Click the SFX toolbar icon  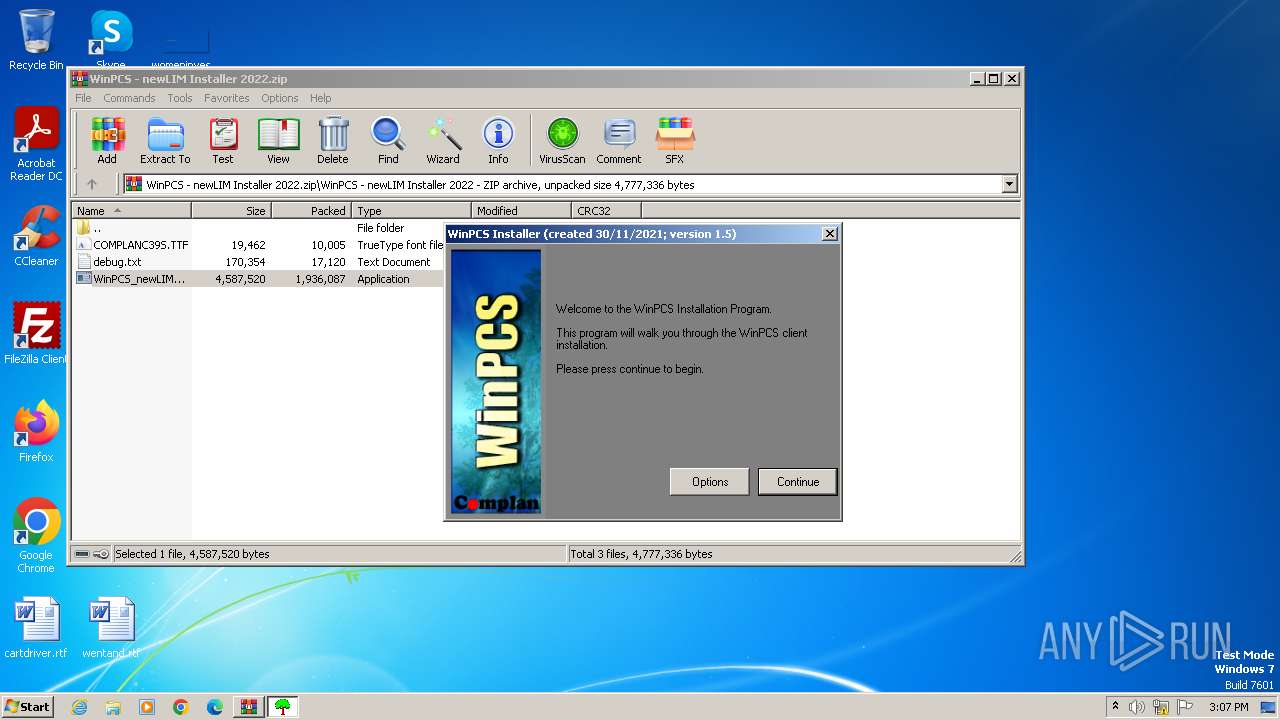[x=675, y=140]
